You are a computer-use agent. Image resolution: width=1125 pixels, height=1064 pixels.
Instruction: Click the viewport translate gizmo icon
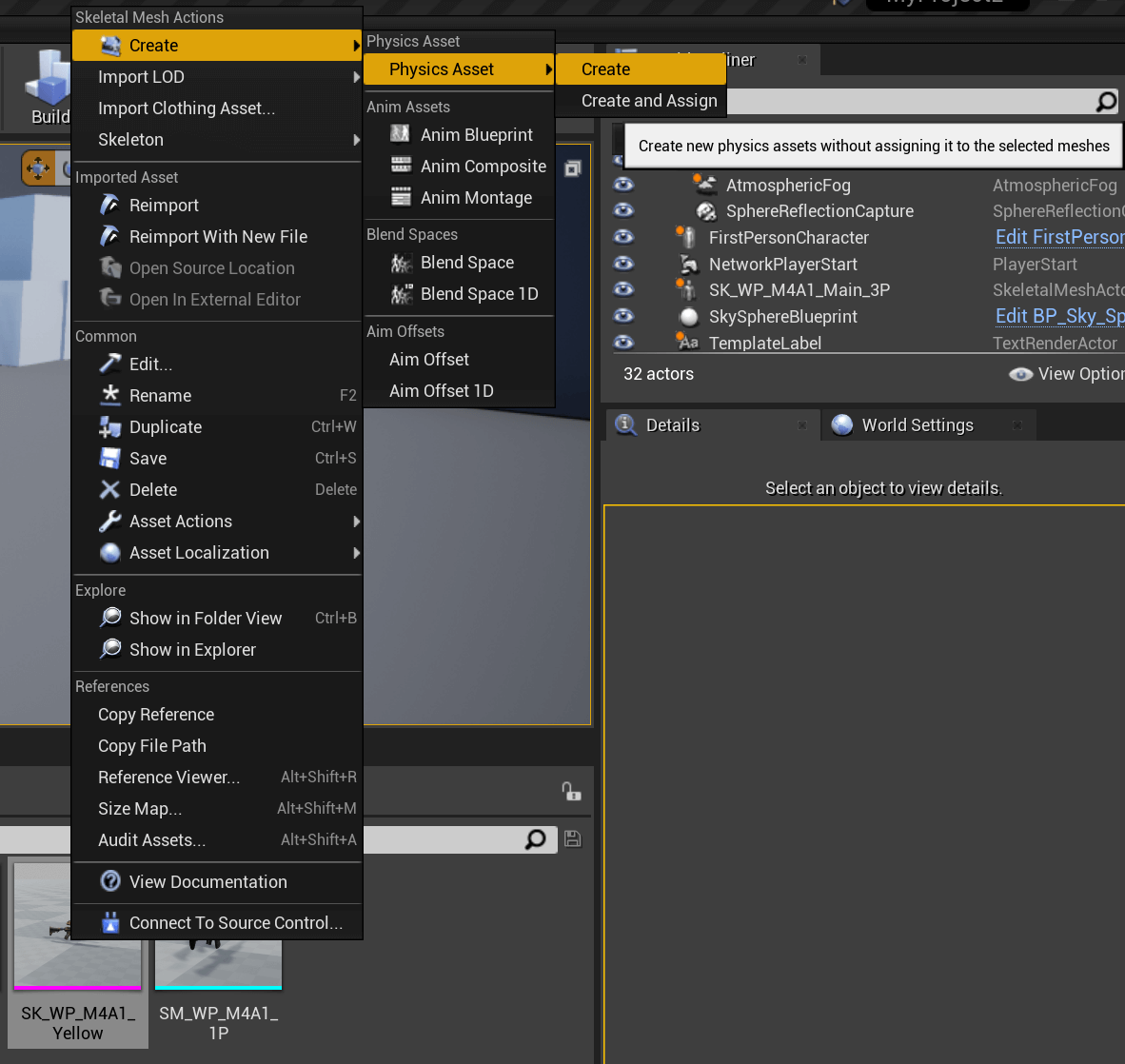(38, 169)
